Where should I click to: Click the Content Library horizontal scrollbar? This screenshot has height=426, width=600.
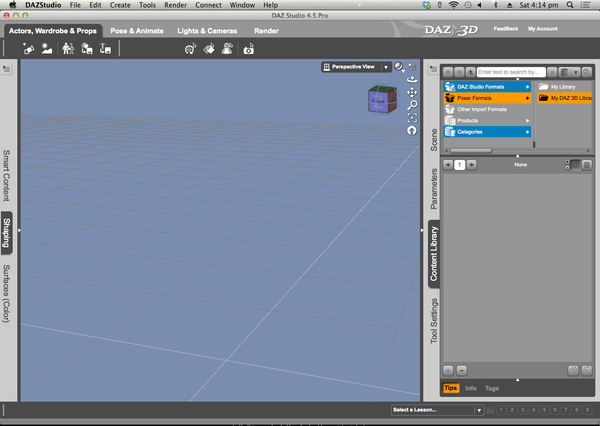pyautogui.click(x=471, y=151)
